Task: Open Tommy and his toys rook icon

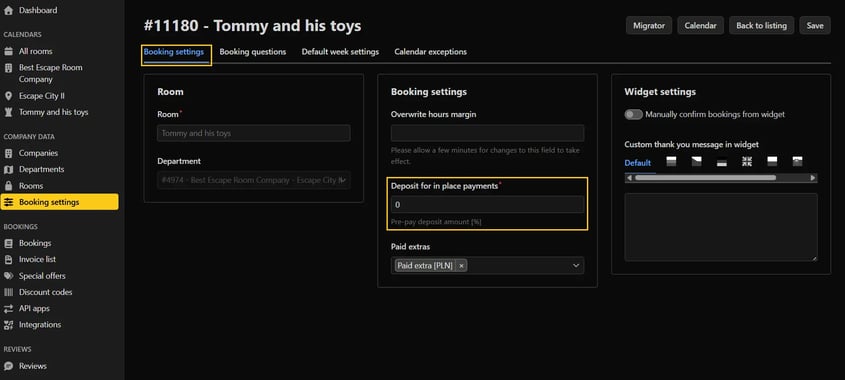Action: [x=8, y=112]
